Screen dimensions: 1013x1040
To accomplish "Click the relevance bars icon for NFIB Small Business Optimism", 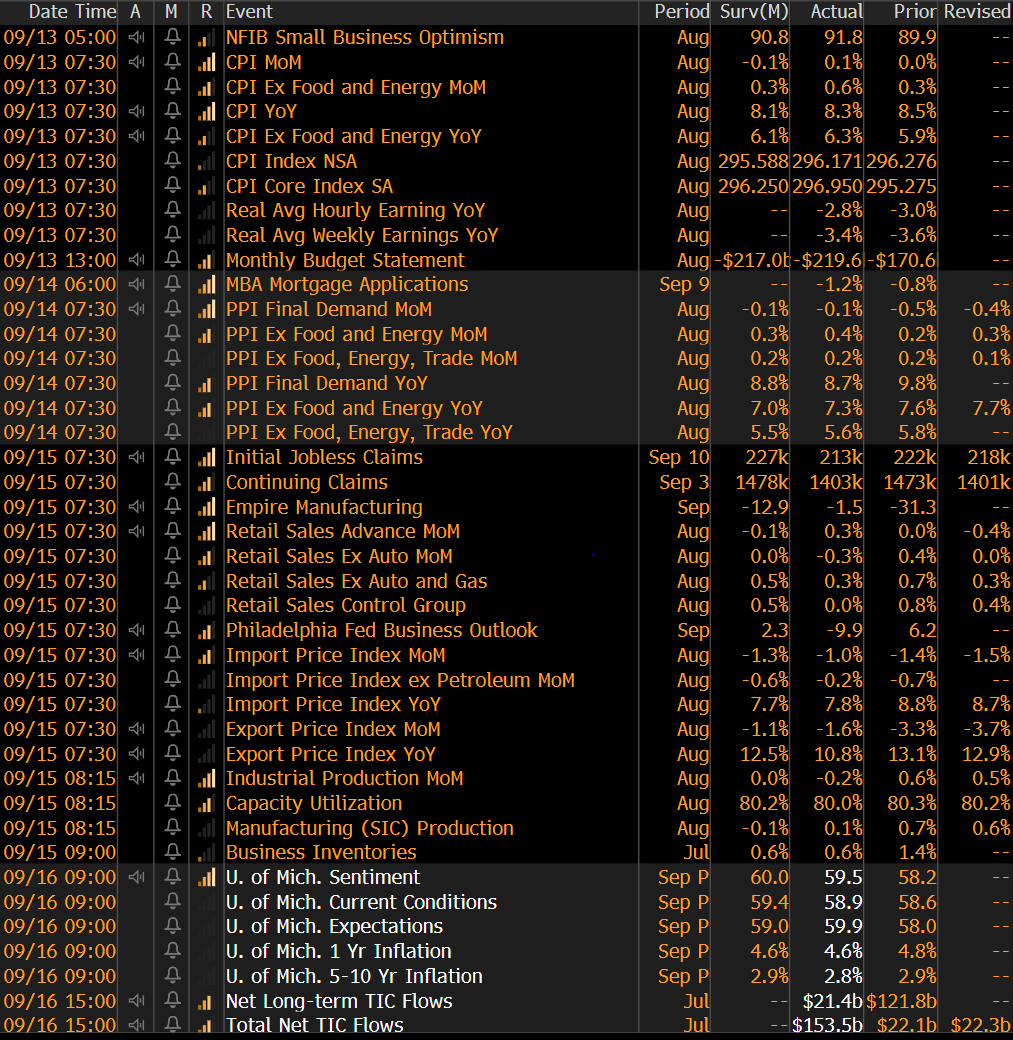I will click(x=206, y=38).
